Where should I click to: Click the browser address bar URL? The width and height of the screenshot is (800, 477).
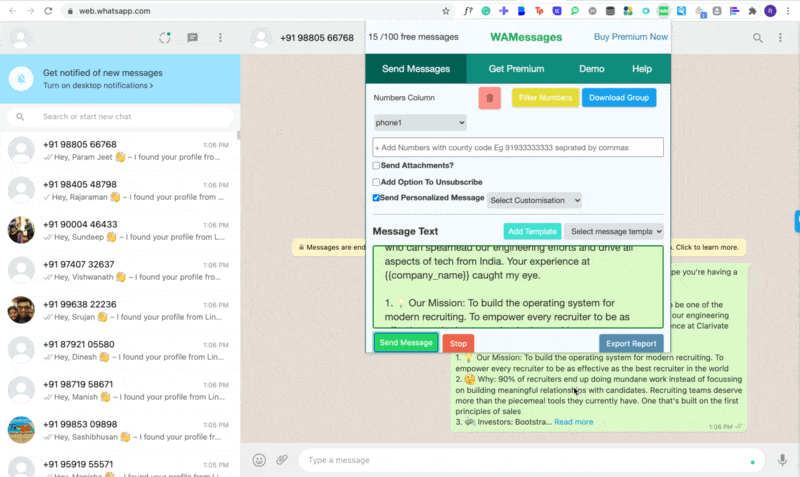[x=114, y=11]
